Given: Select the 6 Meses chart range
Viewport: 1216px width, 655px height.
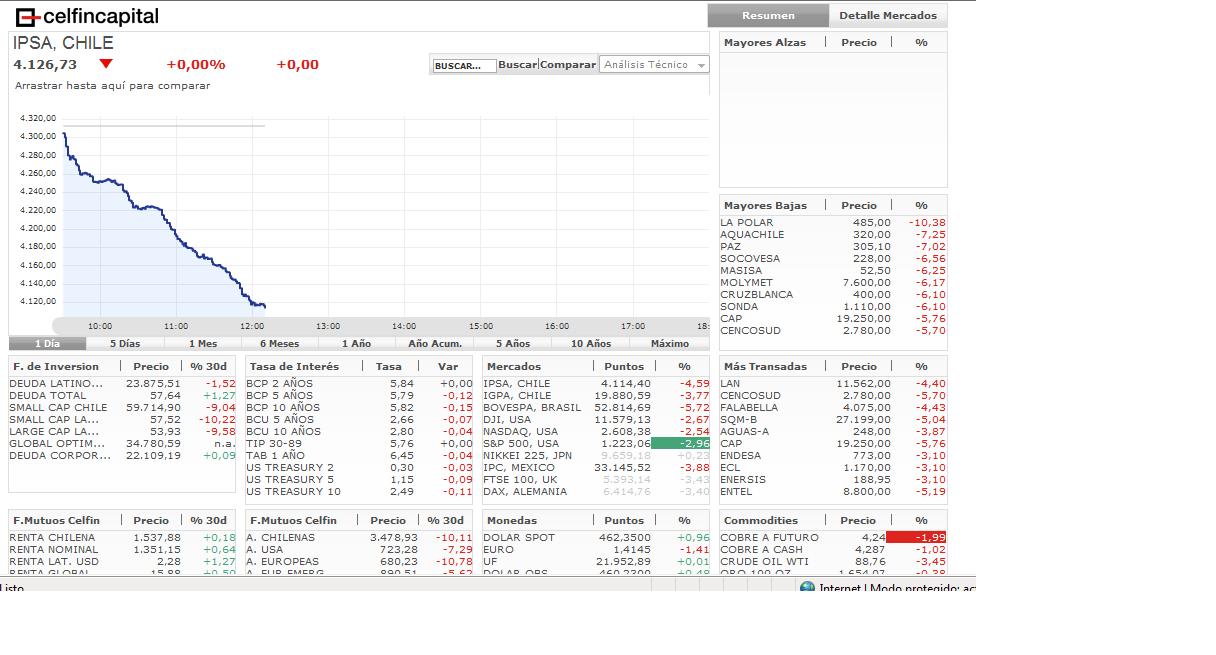Looking at the screenshot, I should 279,343.
